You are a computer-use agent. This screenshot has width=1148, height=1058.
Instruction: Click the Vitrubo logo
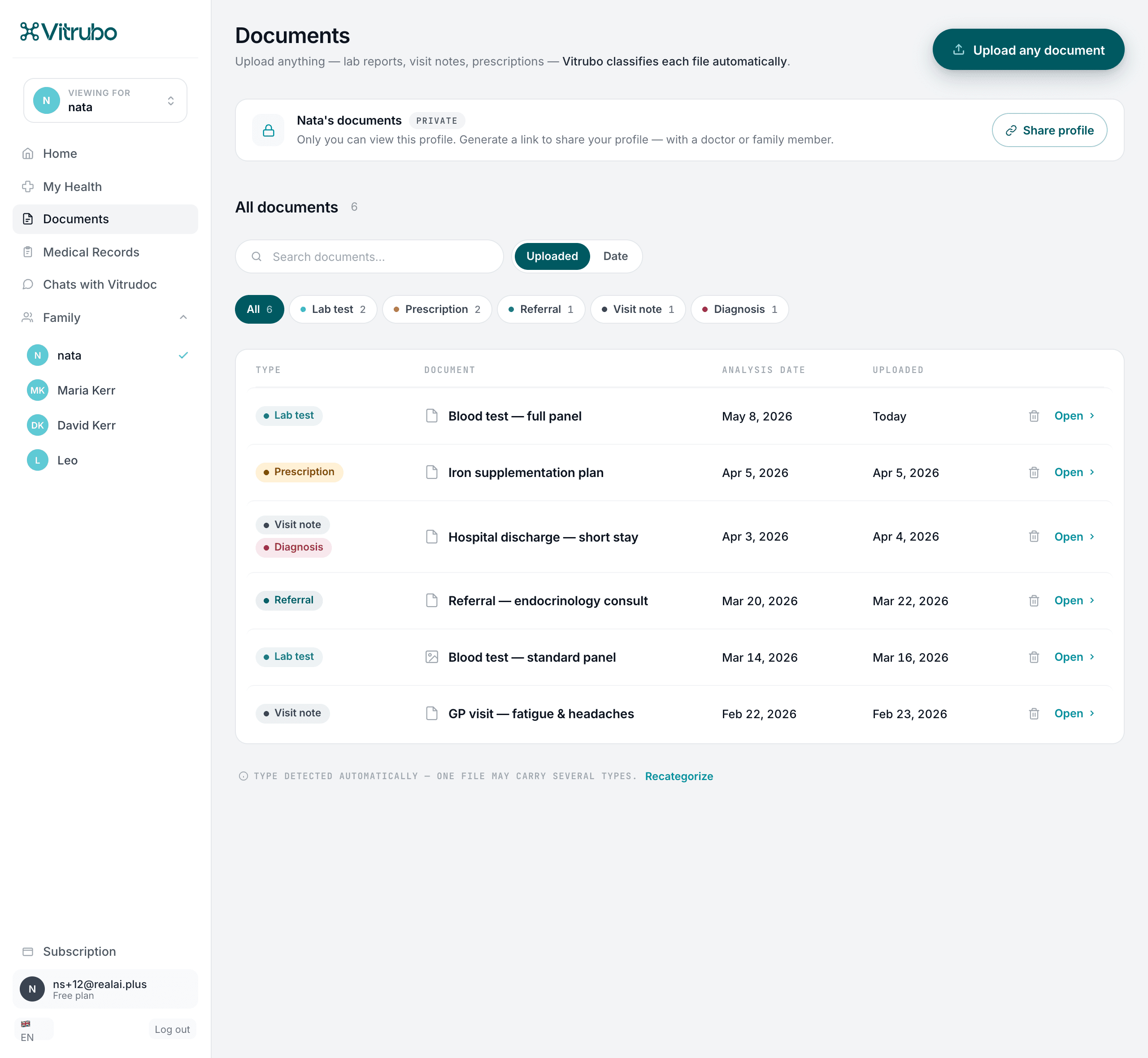[69, 31]
